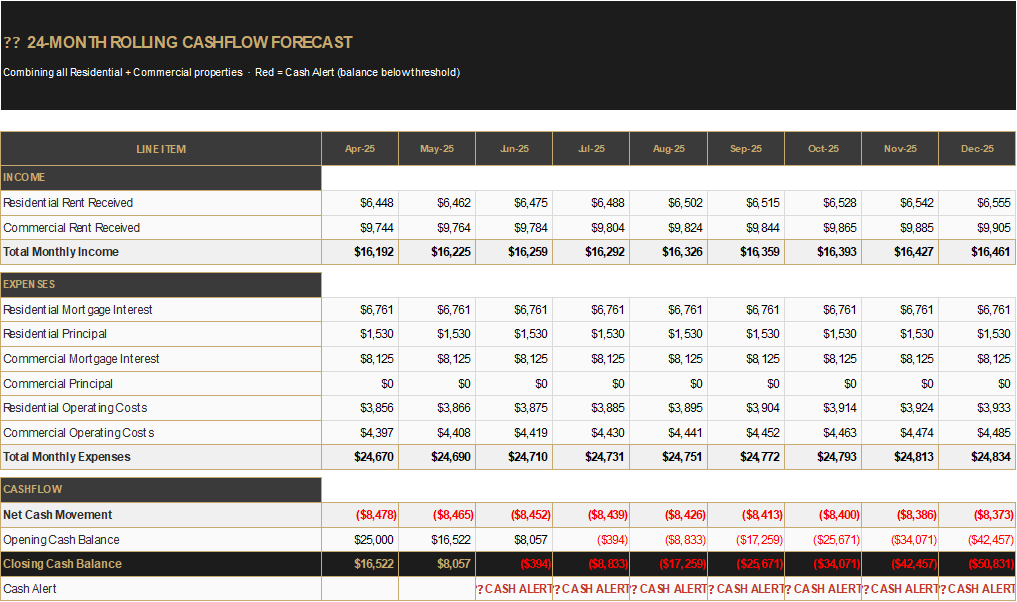Select the title cell '24-MONTH ROLLING CASHFLOW FORECAST'
Screen dimensions: 1017x602
tap(189, 43)
